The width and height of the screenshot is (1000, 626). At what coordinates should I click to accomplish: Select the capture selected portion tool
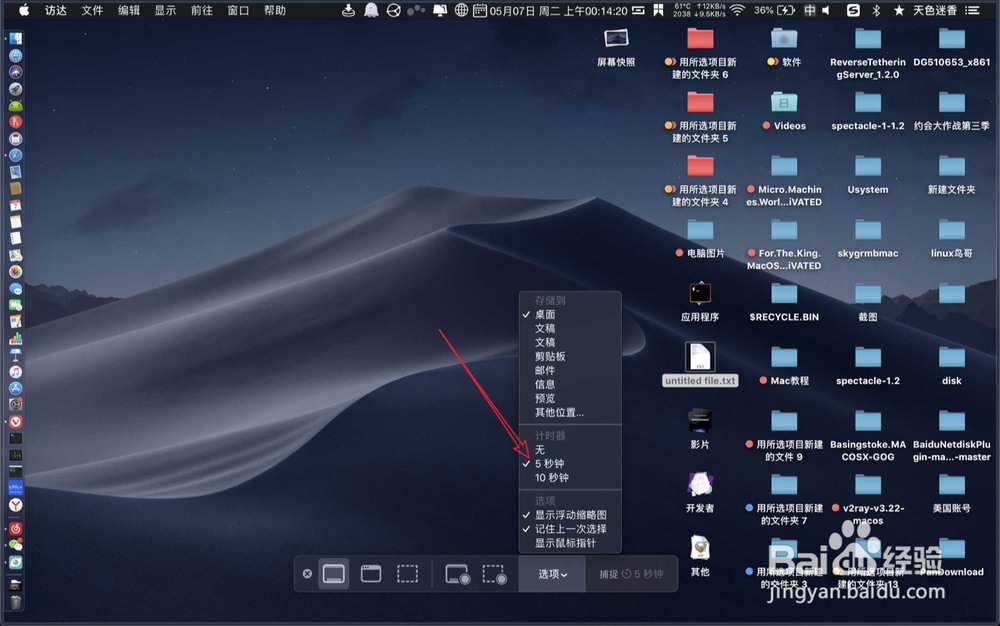[x=407, y=574]
